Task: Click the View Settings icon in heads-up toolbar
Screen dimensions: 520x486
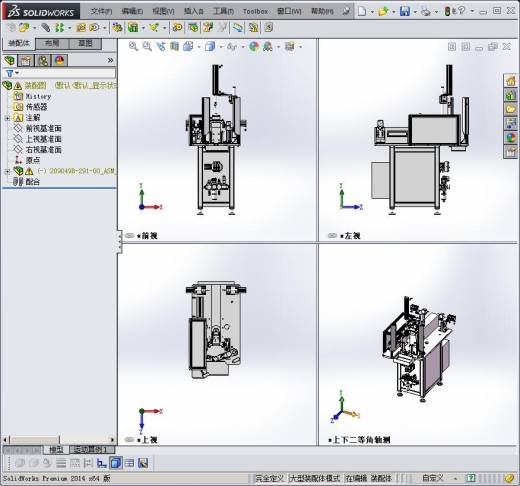Action: click(289, 46)
